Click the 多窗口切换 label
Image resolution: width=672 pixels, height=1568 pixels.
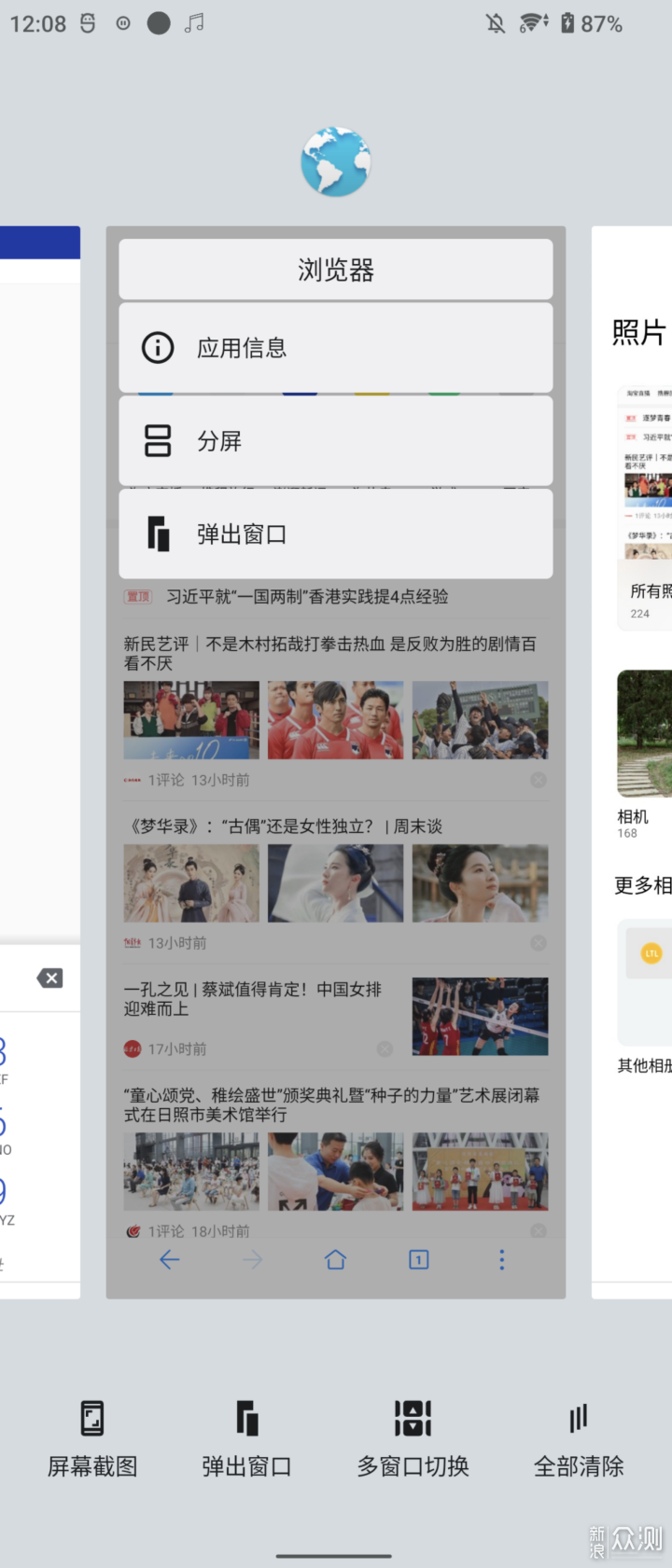pos(413,1466)
